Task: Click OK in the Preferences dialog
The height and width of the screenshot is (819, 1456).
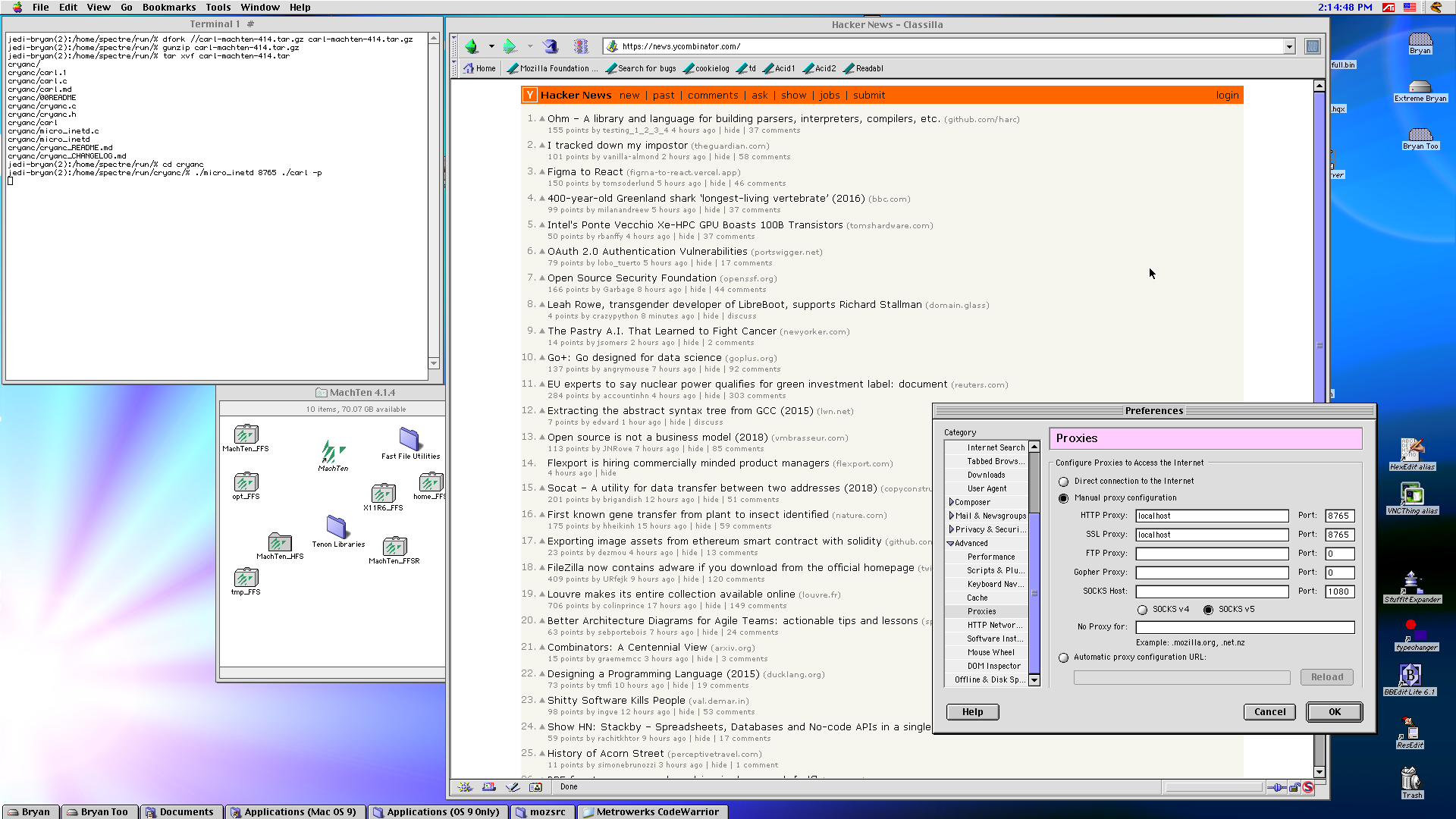Action: (x=1334, y=712)
